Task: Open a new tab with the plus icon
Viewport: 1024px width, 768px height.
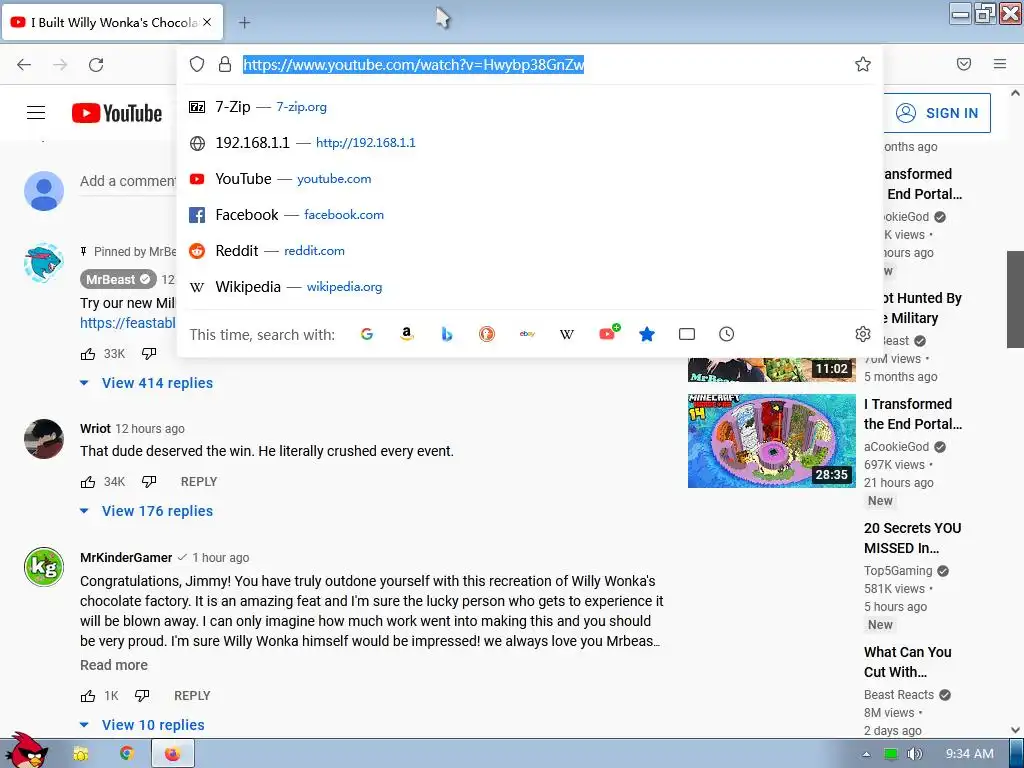Action: click(x=244, y=22)
